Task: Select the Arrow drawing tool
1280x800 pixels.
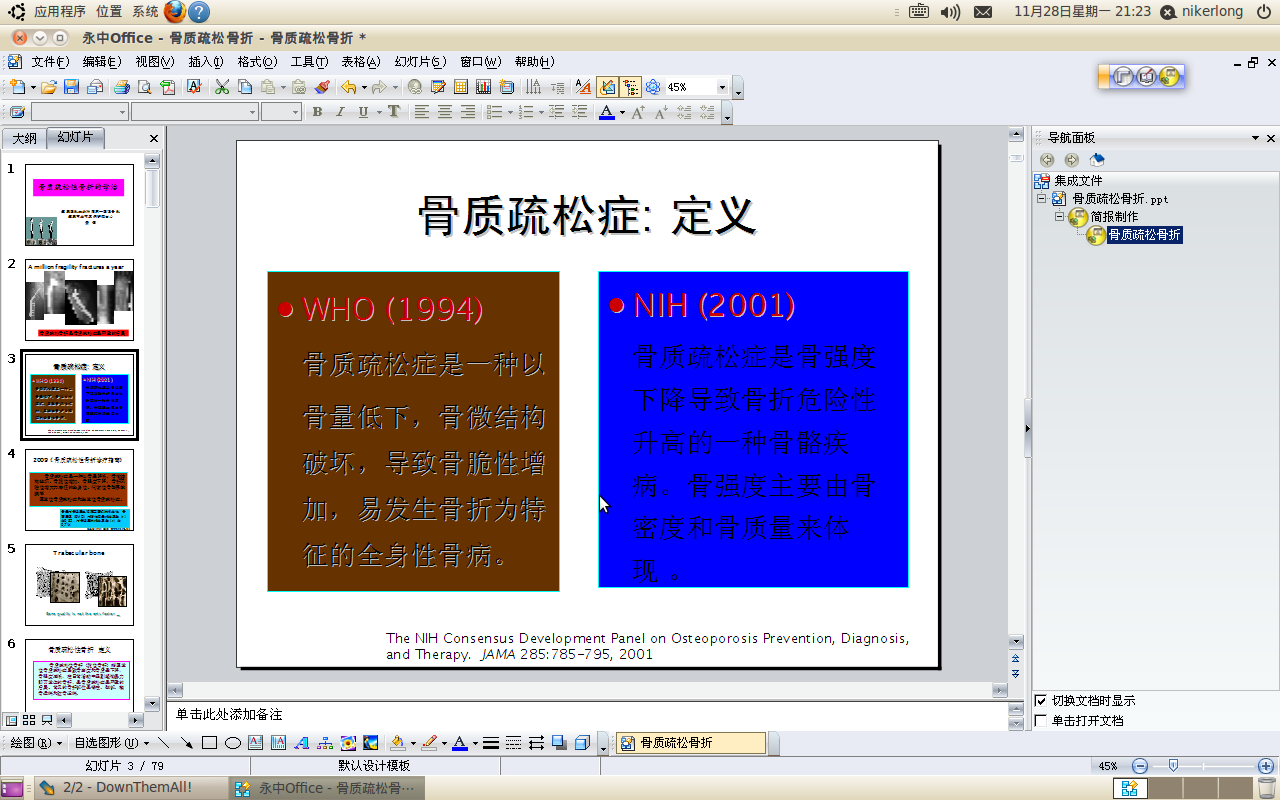Action: coord(186,743)
